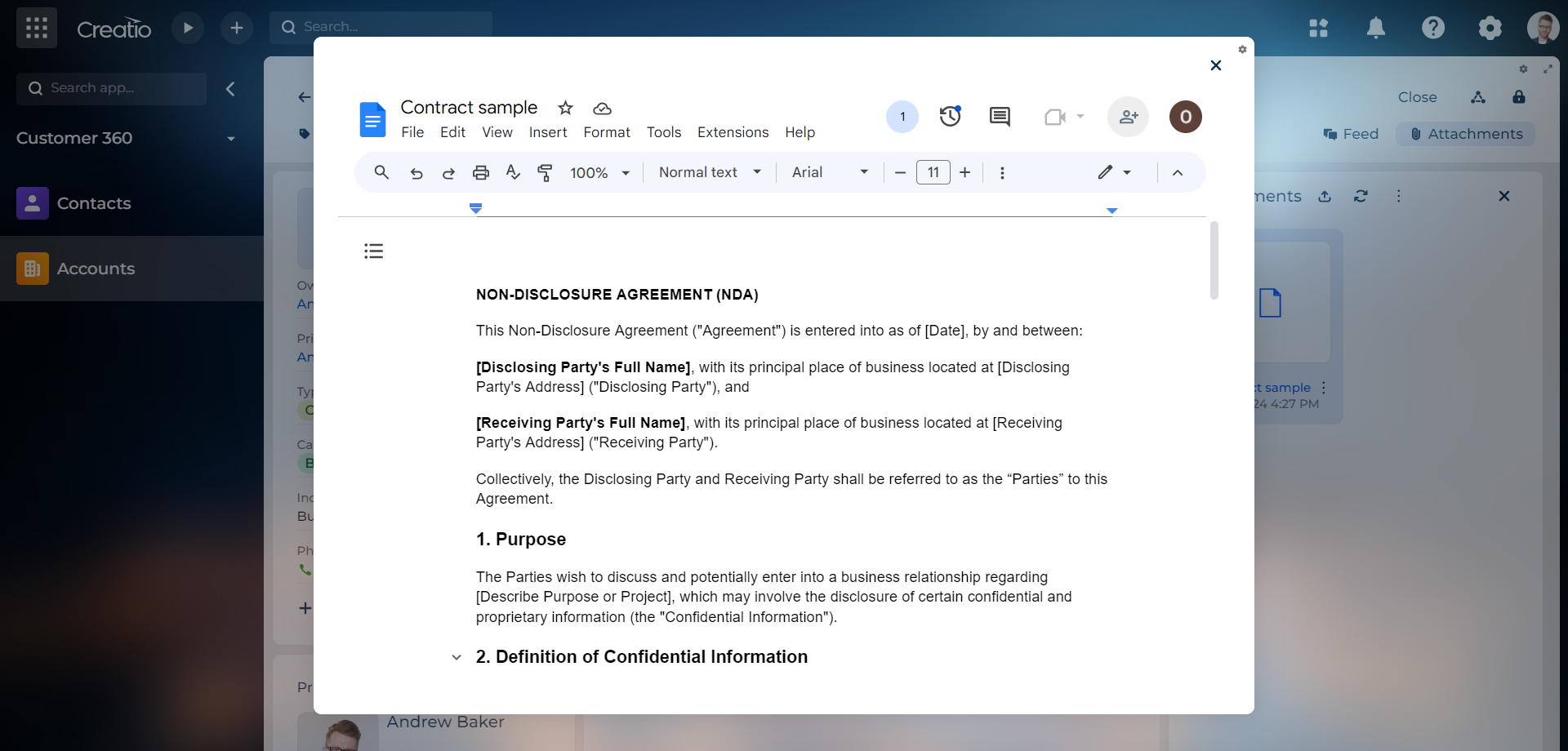
Task: Open the Arial font dropdown
Action: (829, 172)
